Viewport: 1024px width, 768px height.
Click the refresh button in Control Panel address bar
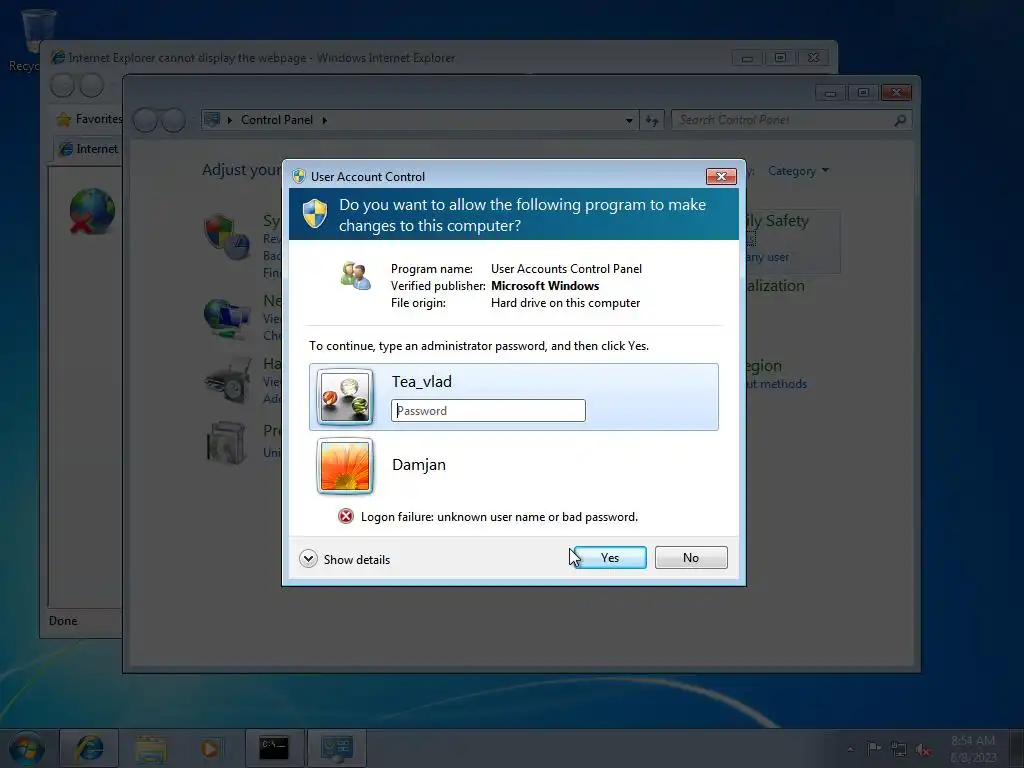point(652,120)
